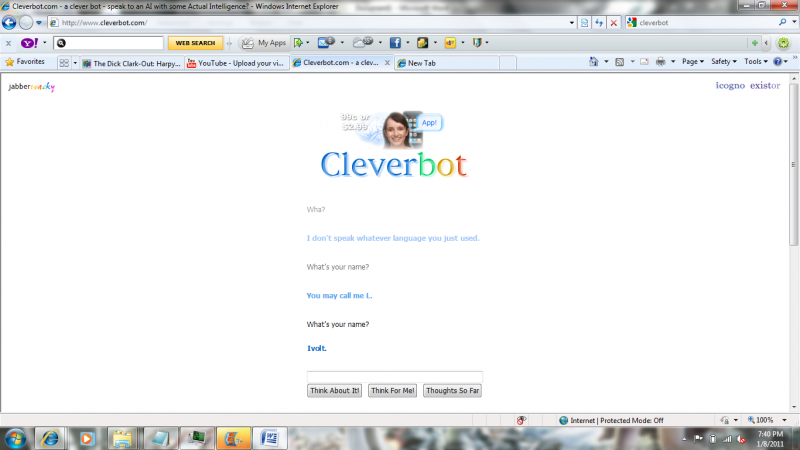Image resolution: width=800 pixels, height=450 pixels.
Task: Switch to YouTube Upload your video tab
Action: 236,63
